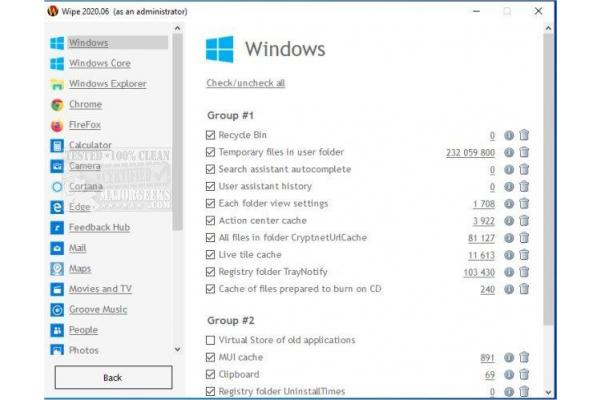Click sidebar vertical scrollbar thumb
Viewport: 600px width, 400px height.
pyautogui.click(x=177, y=132)
